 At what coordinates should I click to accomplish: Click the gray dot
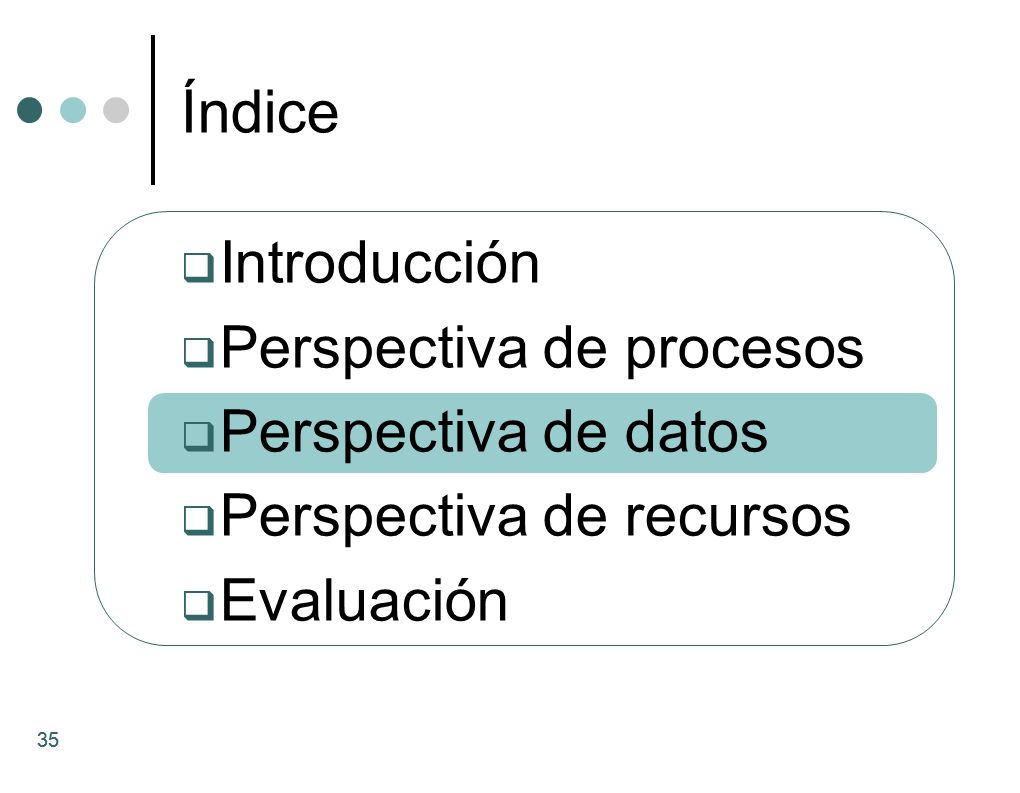pyautogui.click(x=116, y=110)
